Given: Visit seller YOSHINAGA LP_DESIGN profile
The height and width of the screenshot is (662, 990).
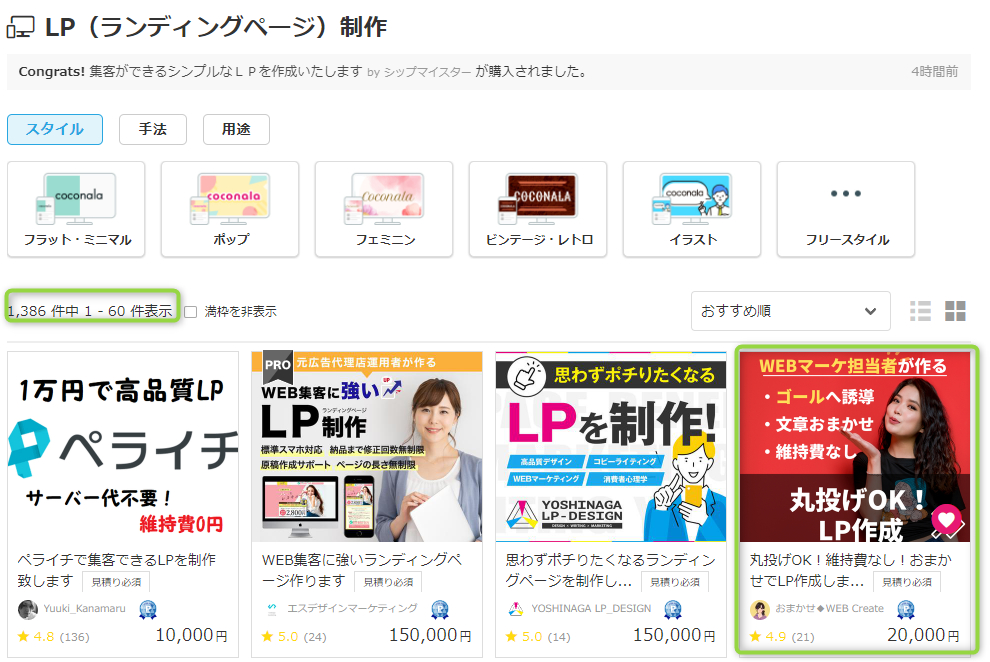Looking at the screenshot, I should tap(591, 609).
